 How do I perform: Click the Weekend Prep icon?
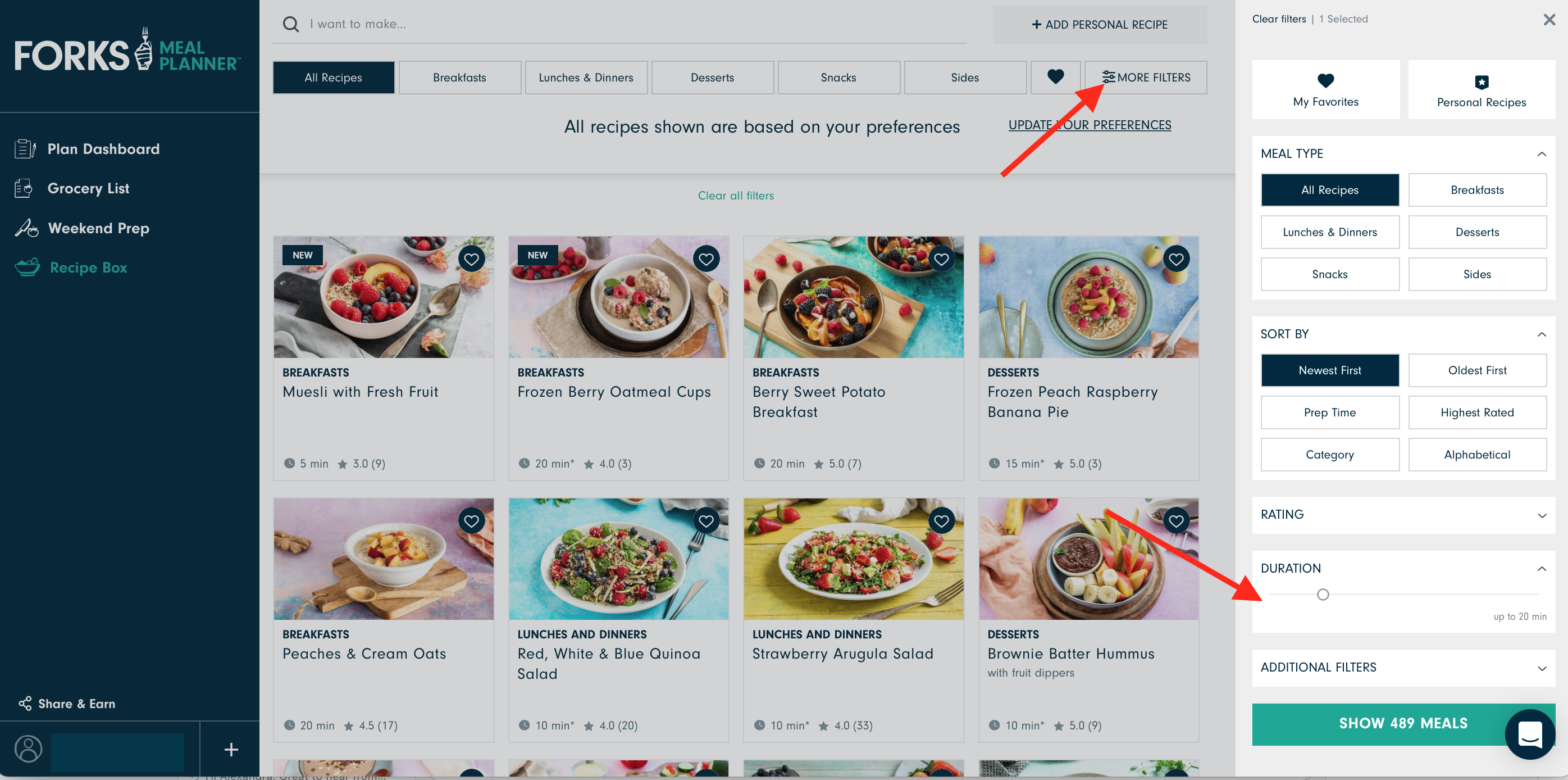27,228
